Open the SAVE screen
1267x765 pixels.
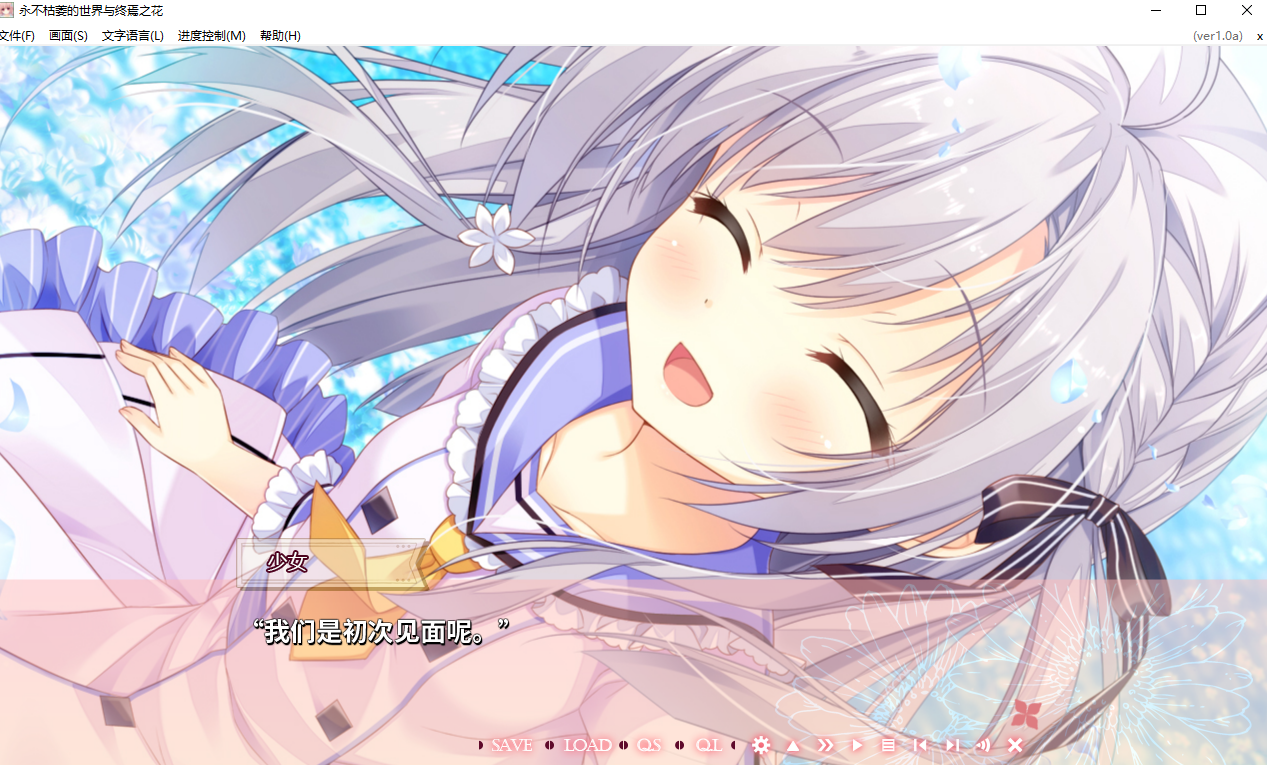click(x=511, y=744)
